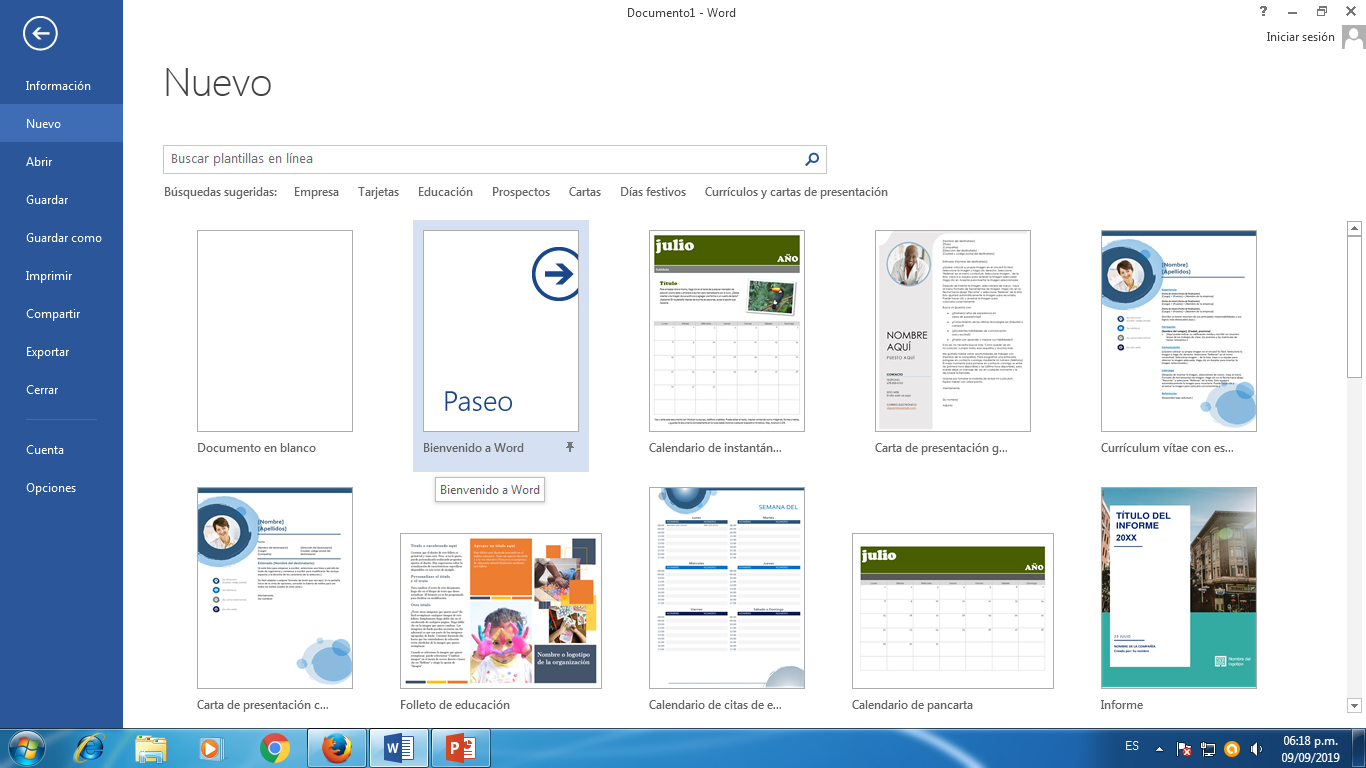Click the Iniciar sesión link
1366x768 pixels.
point(1300,37)
